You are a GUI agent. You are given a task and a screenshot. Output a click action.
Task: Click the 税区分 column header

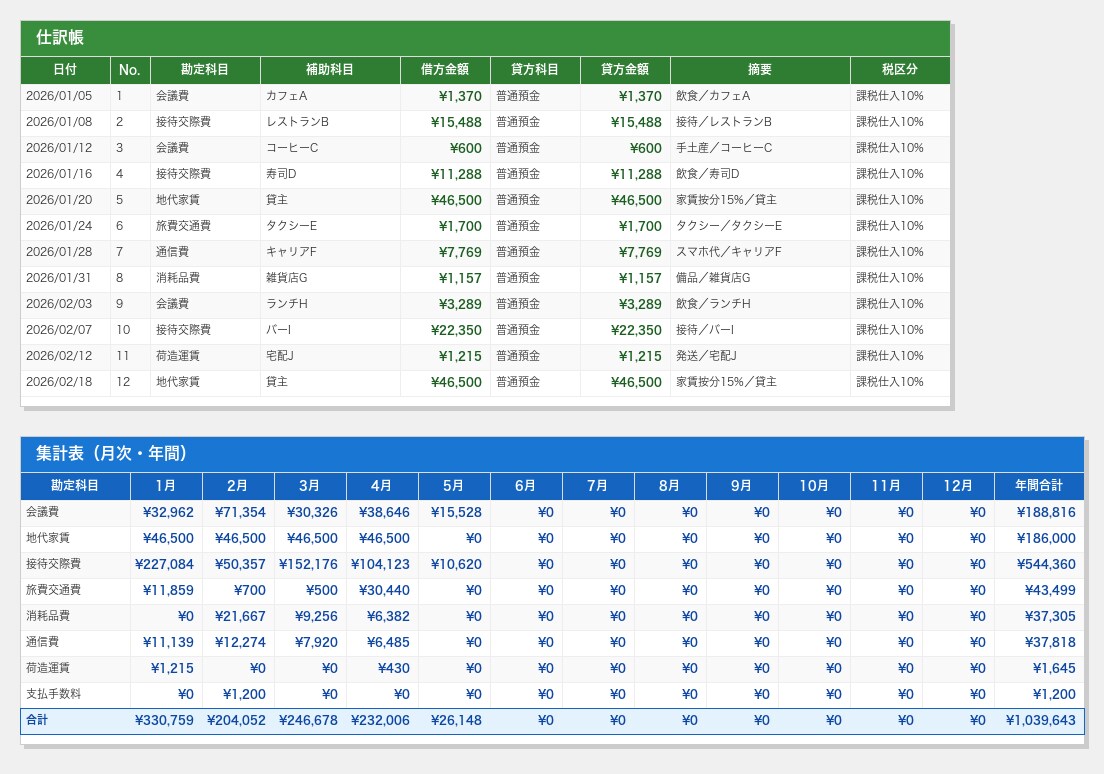tap(900, 70)
